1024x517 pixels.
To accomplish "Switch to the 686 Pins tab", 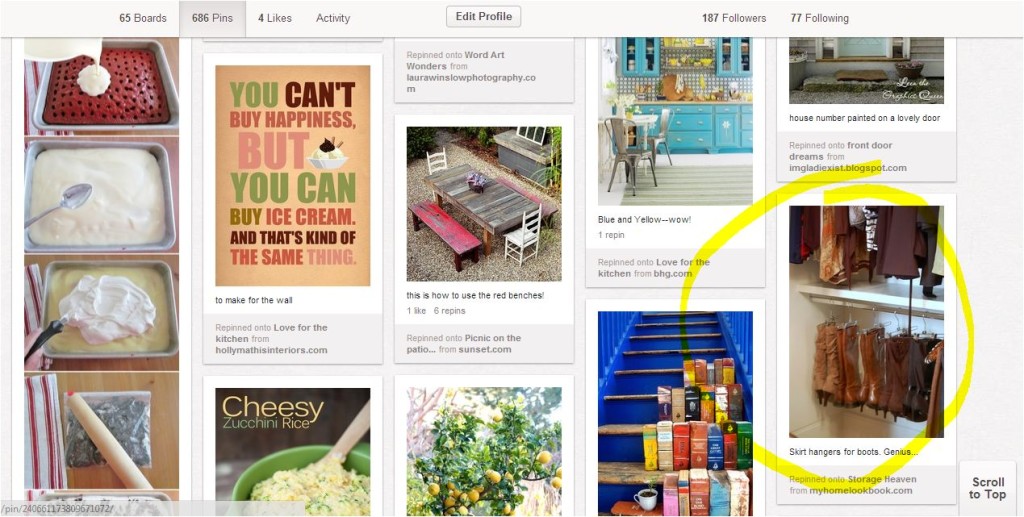I will (x=212, y=18).
